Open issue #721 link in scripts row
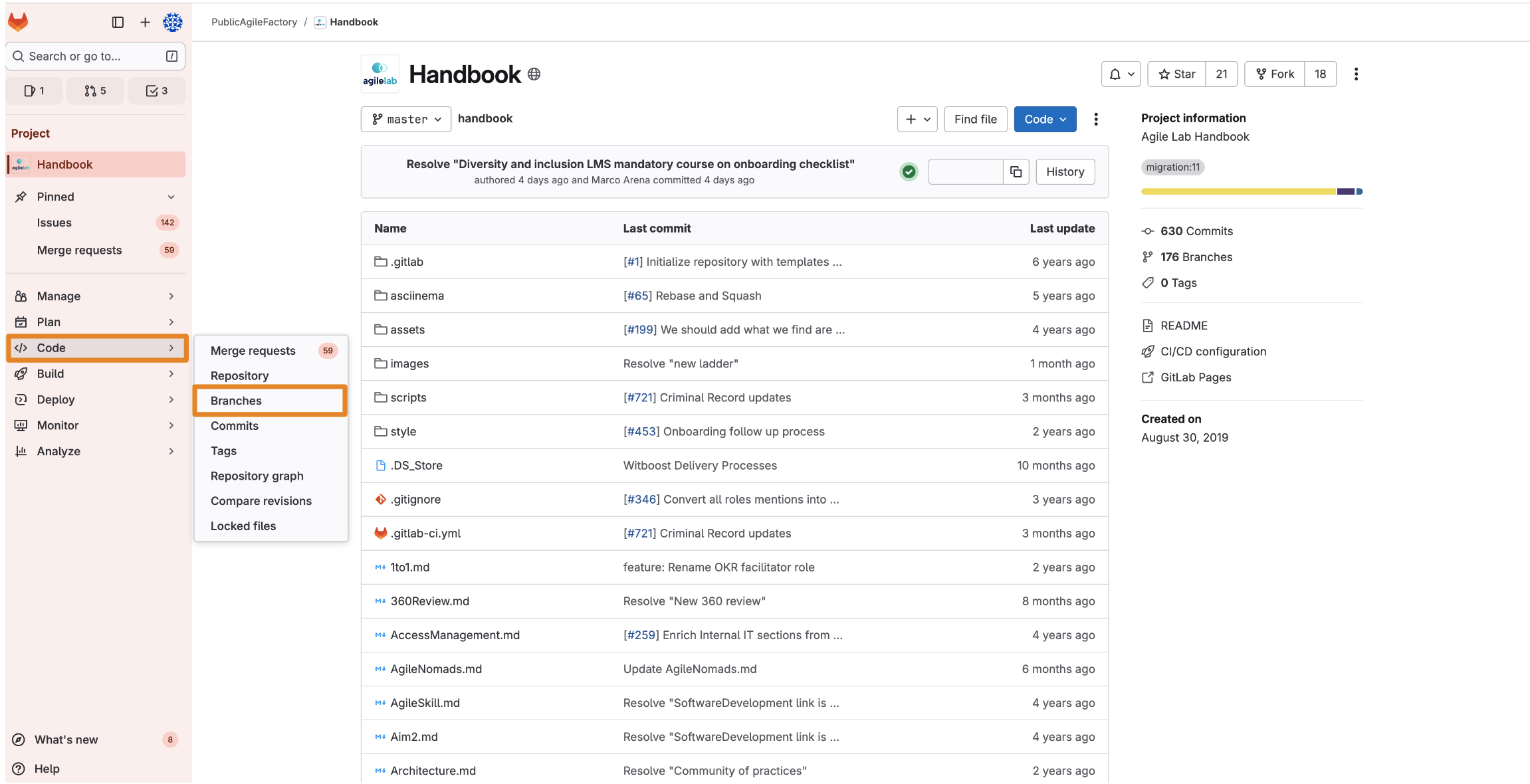1530x784 pixels. [x=639, y=398]
